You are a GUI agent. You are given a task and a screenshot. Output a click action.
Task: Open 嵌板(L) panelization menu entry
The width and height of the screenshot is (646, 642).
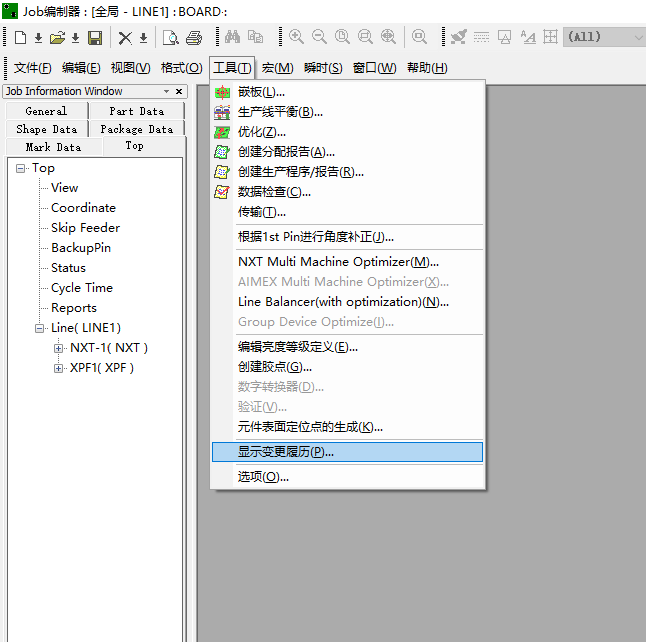pyautogui.click(x=261, y=92)
